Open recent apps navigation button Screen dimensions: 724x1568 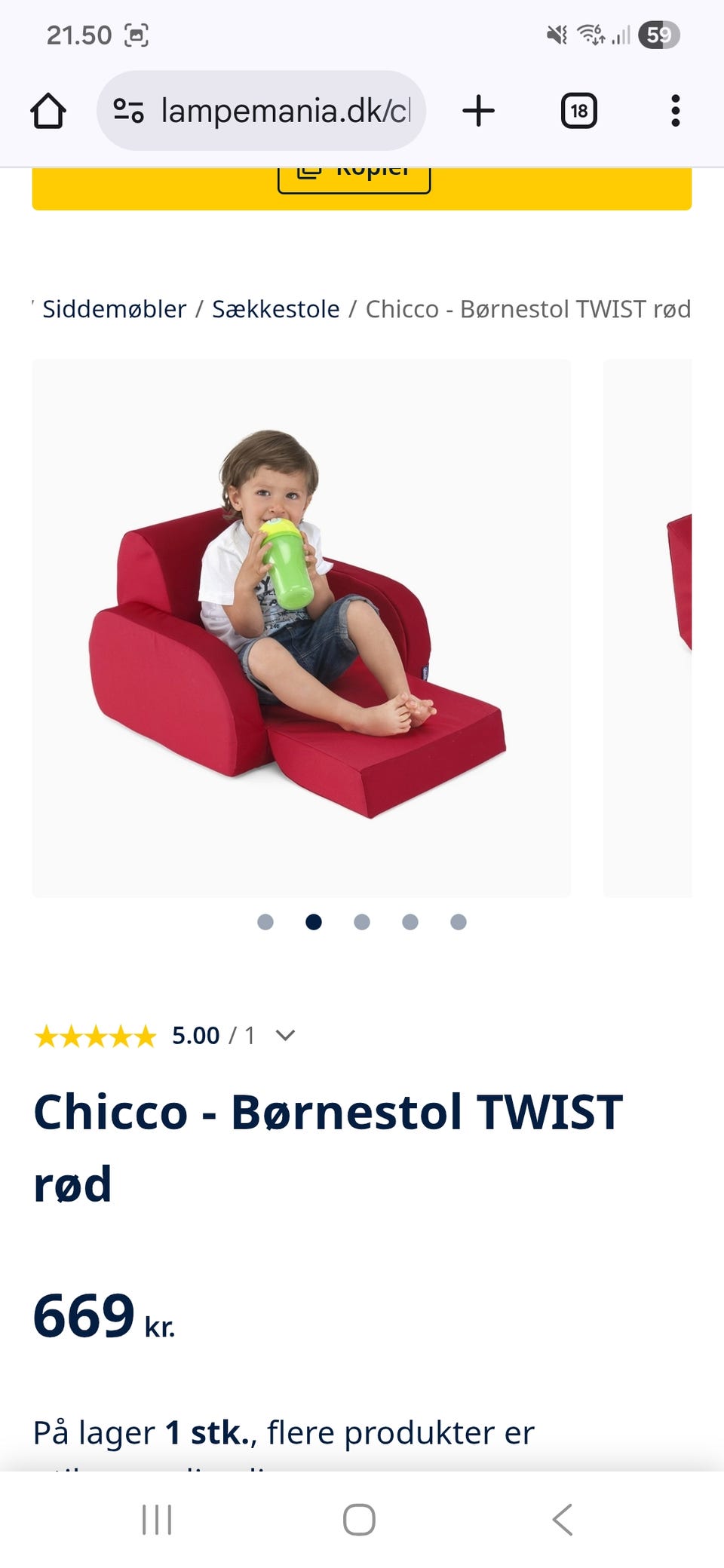(x=157, y=1519)
